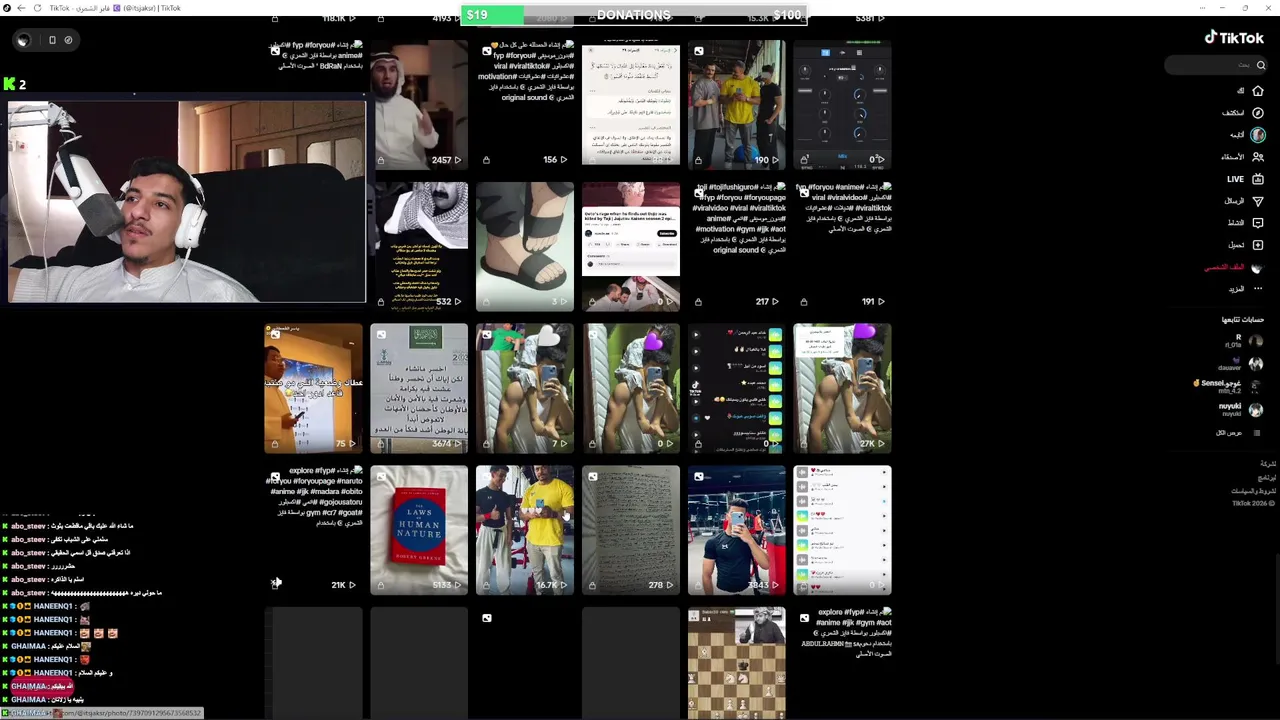1280x720 pixels.
Task: Click the $100 donation goal amount
Action: 787,15
